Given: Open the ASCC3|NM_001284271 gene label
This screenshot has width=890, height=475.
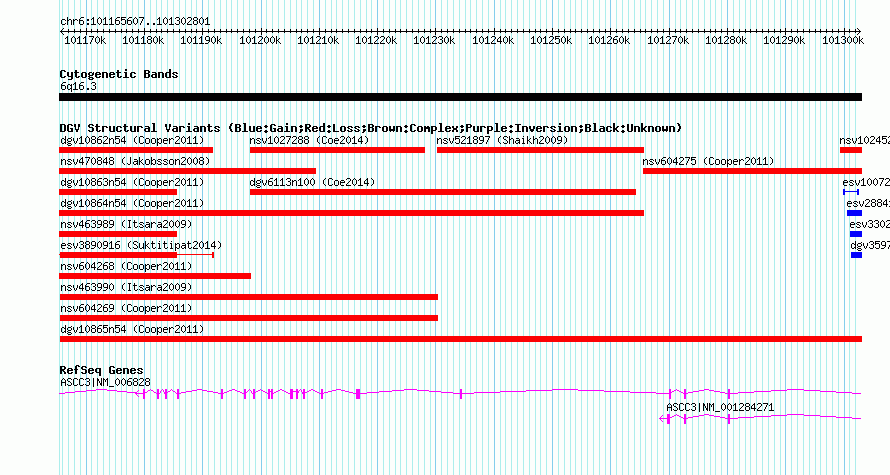Looking at the screenshot, I should tap(720, 407).
